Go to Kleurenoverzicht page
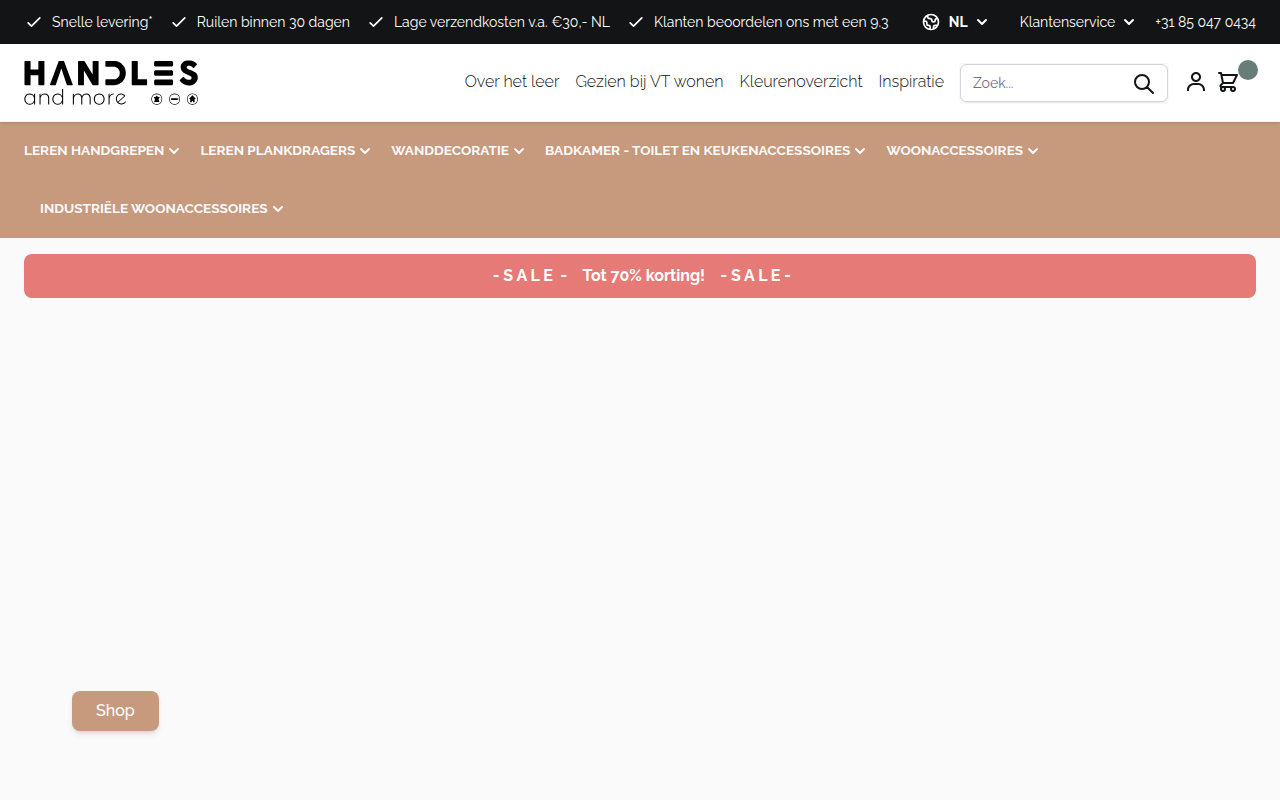 point(801,82)
